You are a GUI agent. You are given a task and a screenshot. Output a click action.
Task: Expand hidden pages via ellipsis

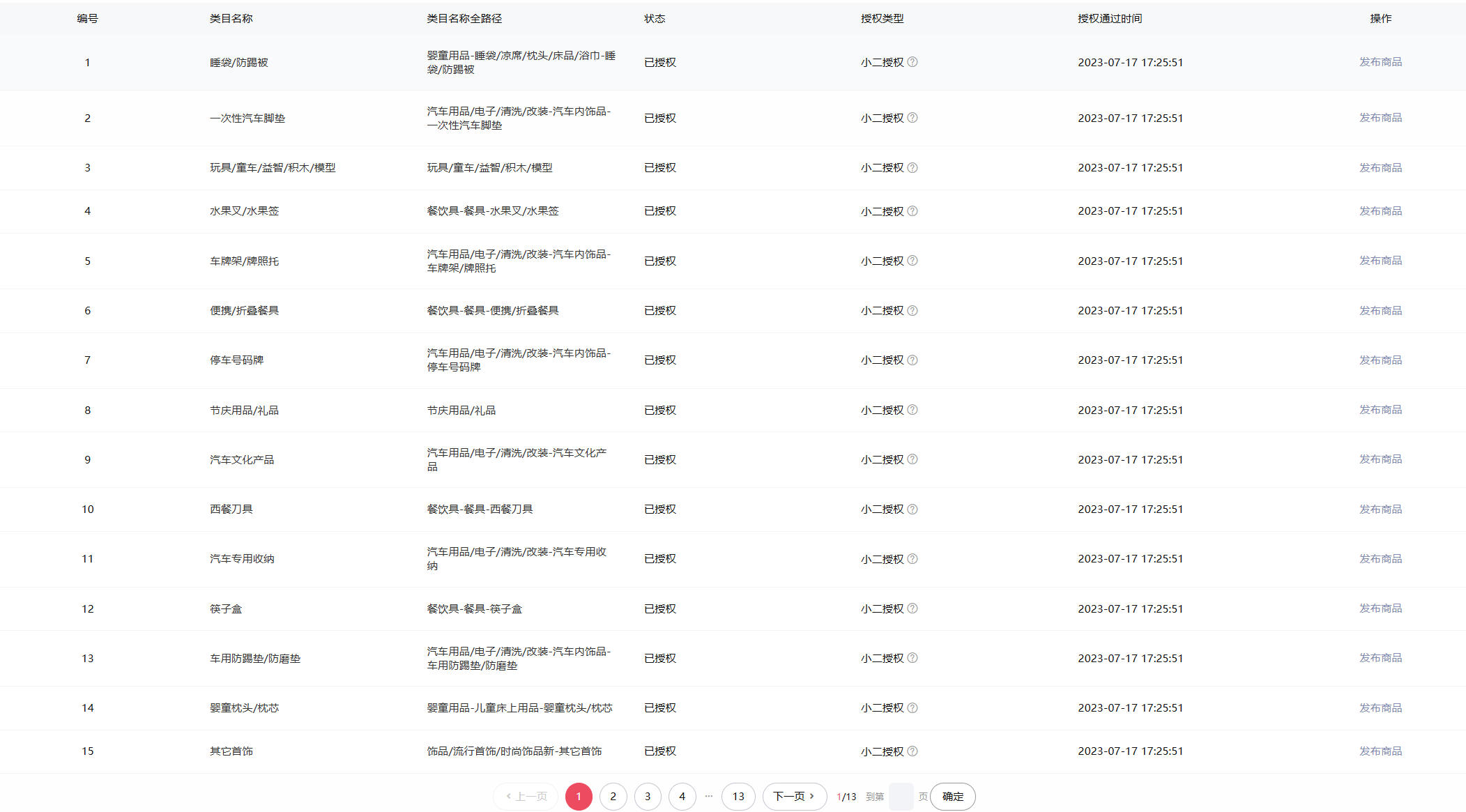click(709, 796)
